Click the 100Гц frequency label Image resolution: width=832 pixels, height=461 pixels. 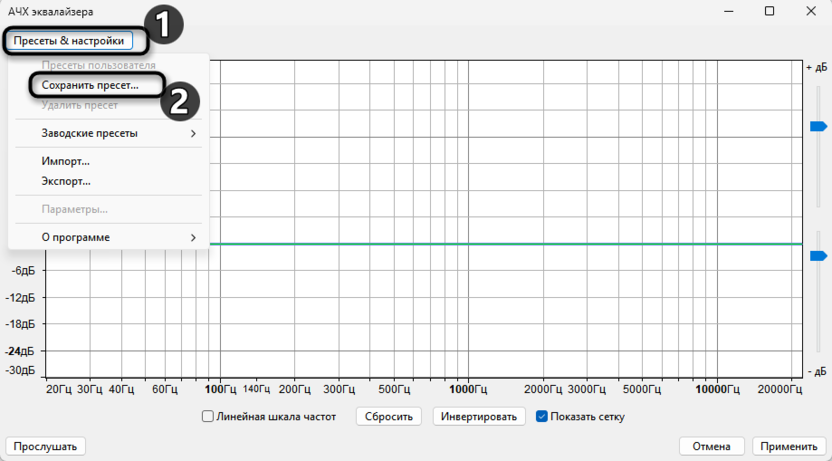point(220,389)
